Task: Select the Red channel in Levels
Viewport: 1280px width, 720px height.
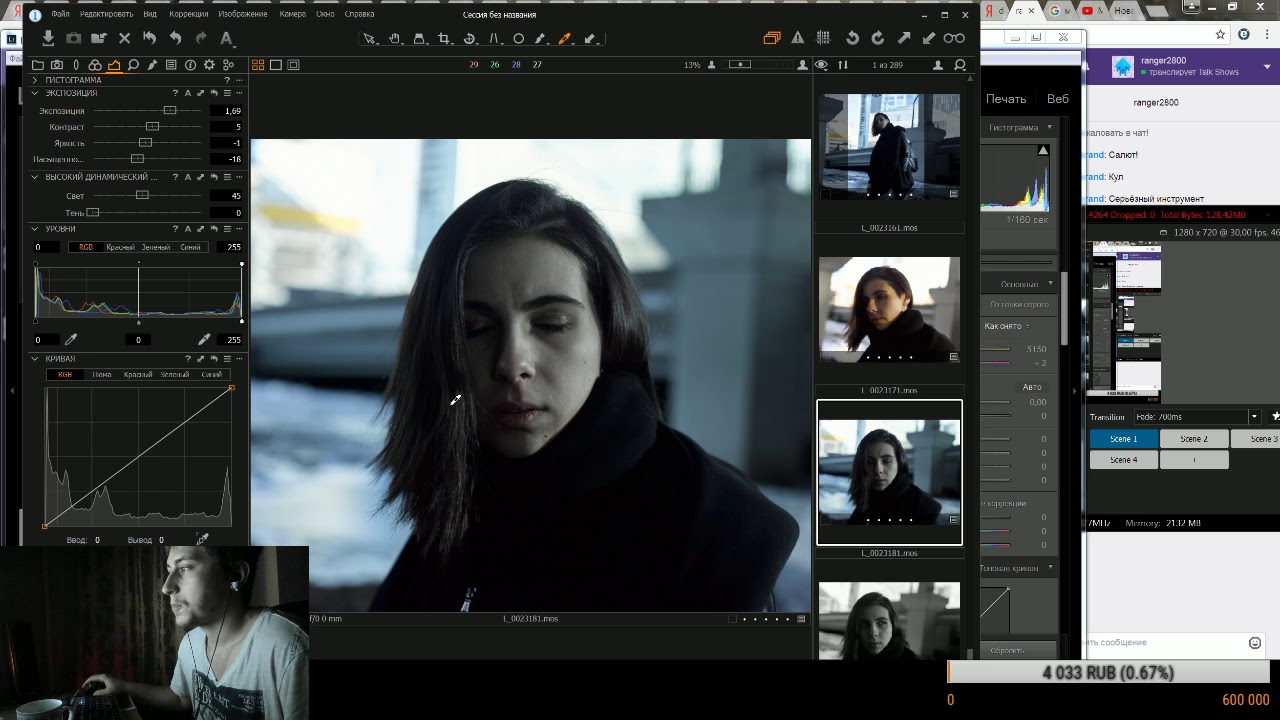Action: 120,247
